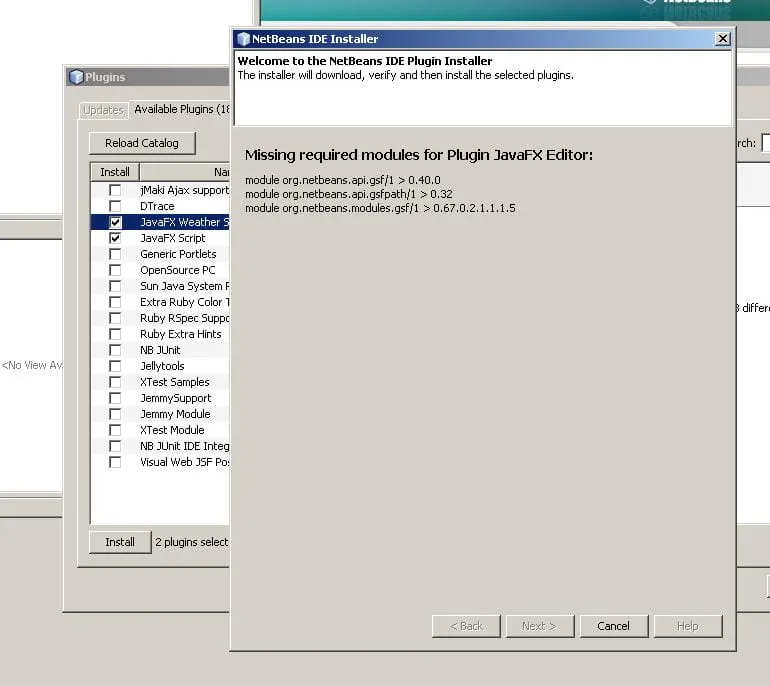Check the Sun Java System plugin box
This screenshot has height=686, width=770.
pos(115,286)
